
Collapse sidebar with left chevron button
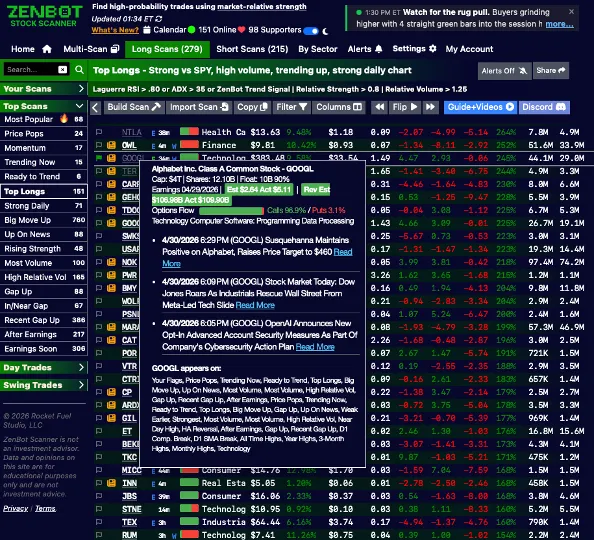tap(95, 107)
